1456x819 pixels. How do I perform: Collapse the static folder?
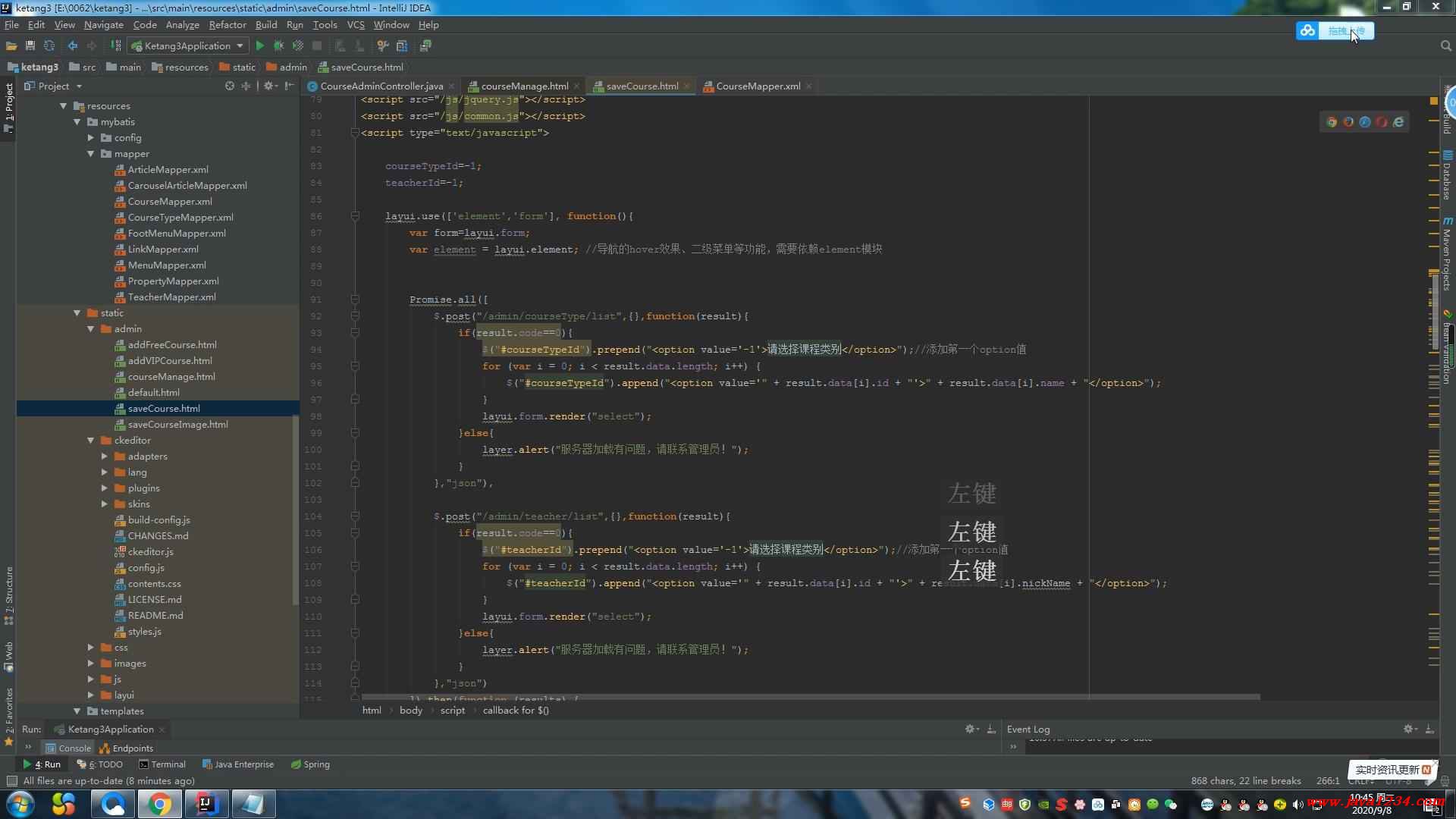(x=77, y=313)
